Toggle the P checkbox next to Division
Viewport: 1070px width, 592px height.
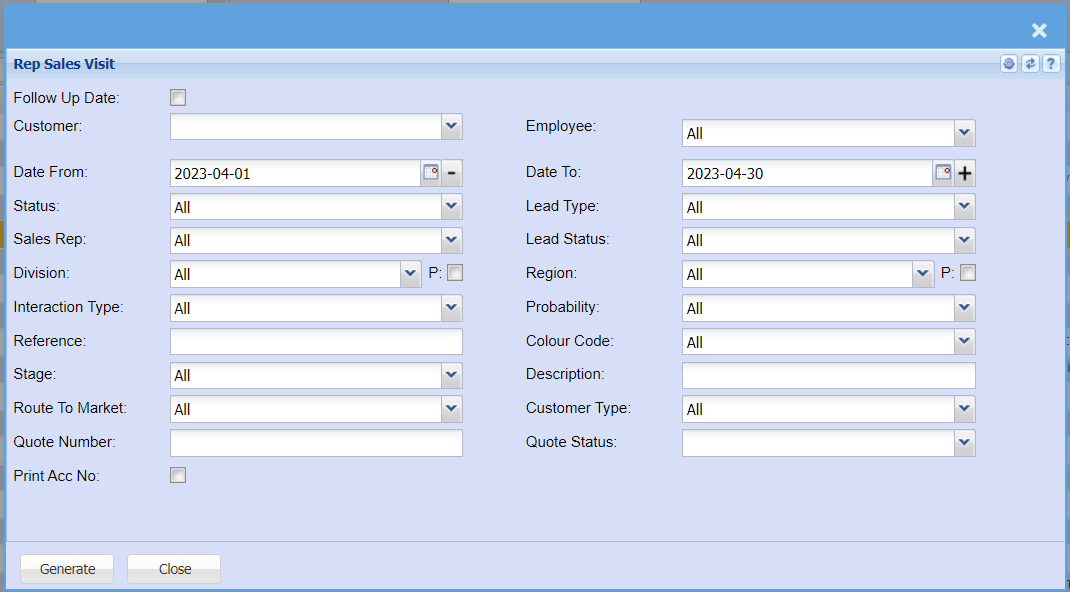pyautogui.click(x=455, y=273)
